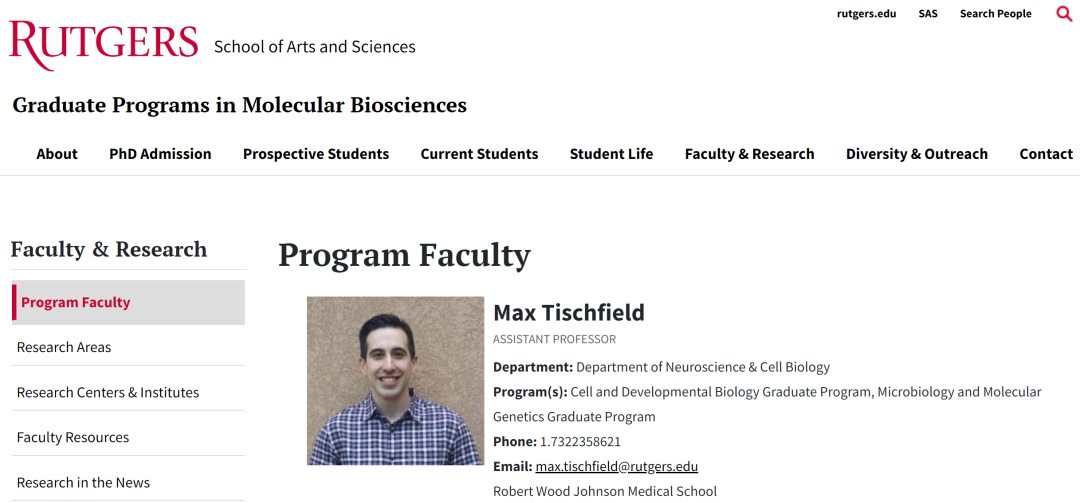Click Max Tischfield's profile photo
The width and height of the screenshot is (1080, 503).
click(x=395, y=381)
